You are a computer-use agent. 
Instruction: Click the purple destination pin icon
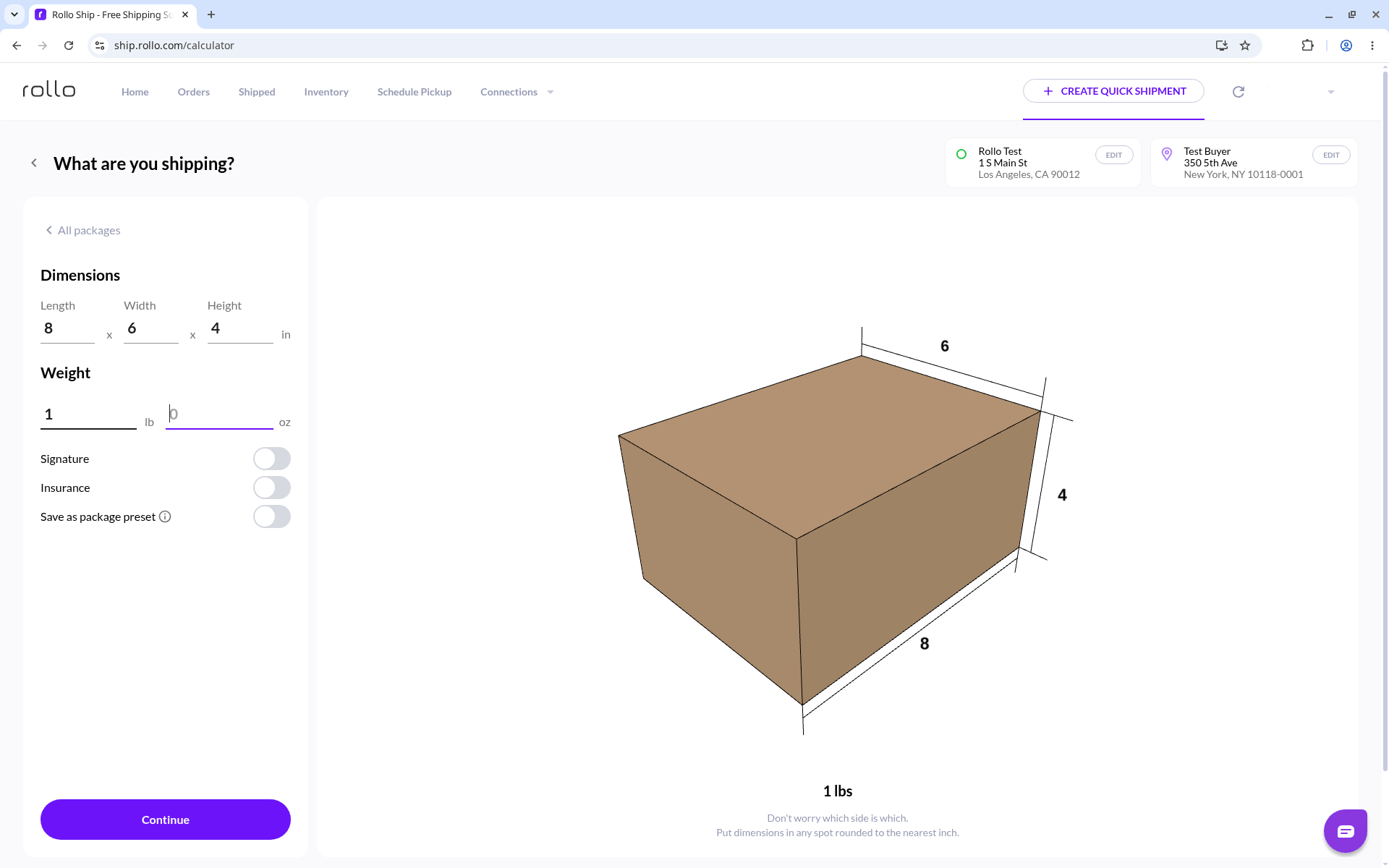coord(1167,154)
